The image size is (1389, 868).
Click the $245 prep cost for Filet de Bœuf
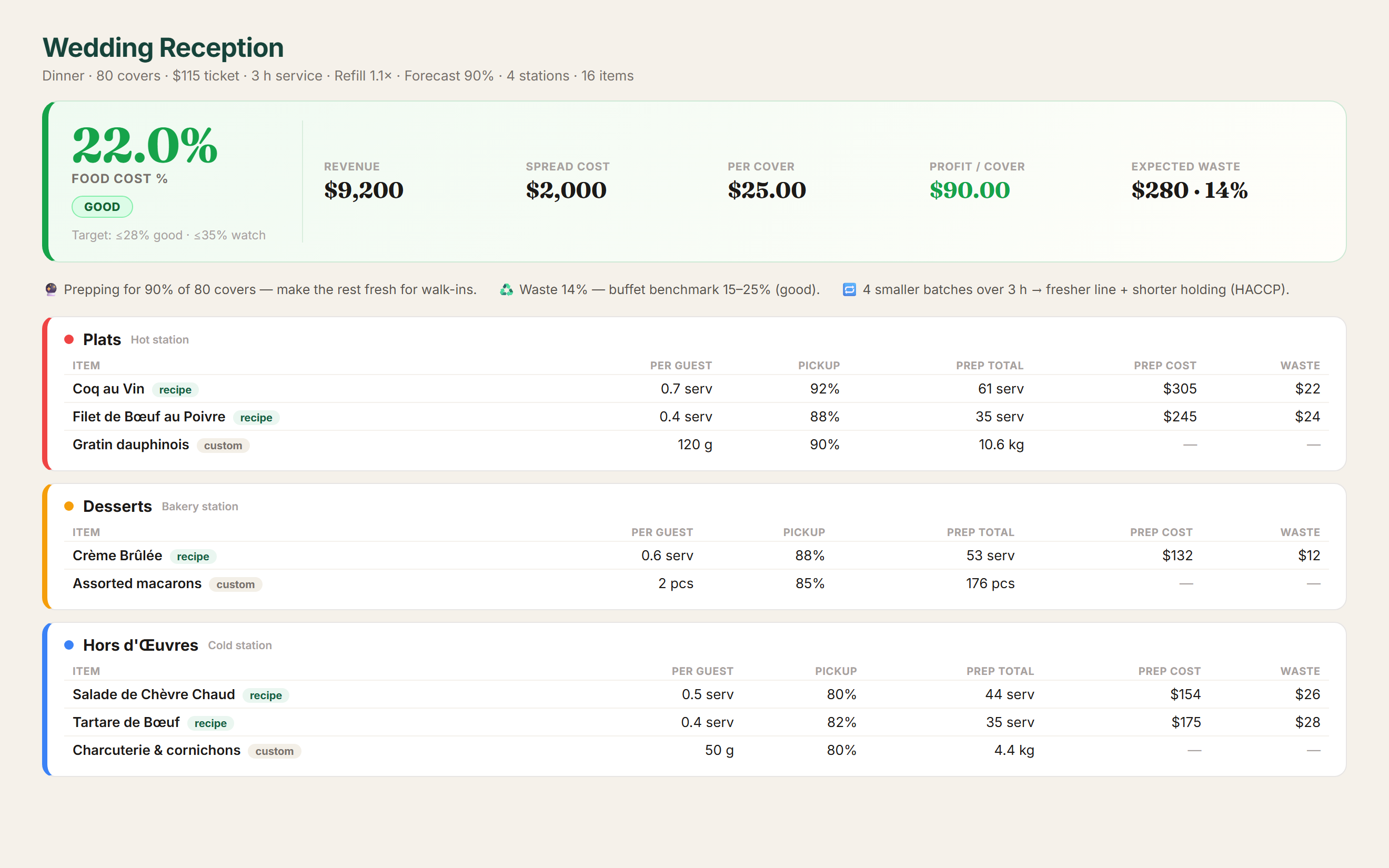pyautogui.click(x=1180, y=416)
